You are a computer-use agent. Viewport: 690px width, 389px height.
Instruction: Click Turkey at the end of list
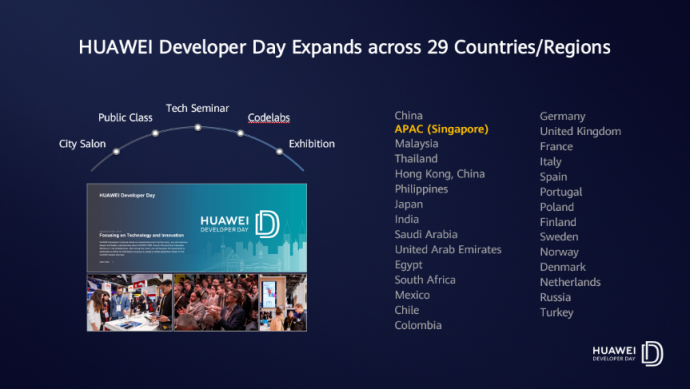[557, 312]
